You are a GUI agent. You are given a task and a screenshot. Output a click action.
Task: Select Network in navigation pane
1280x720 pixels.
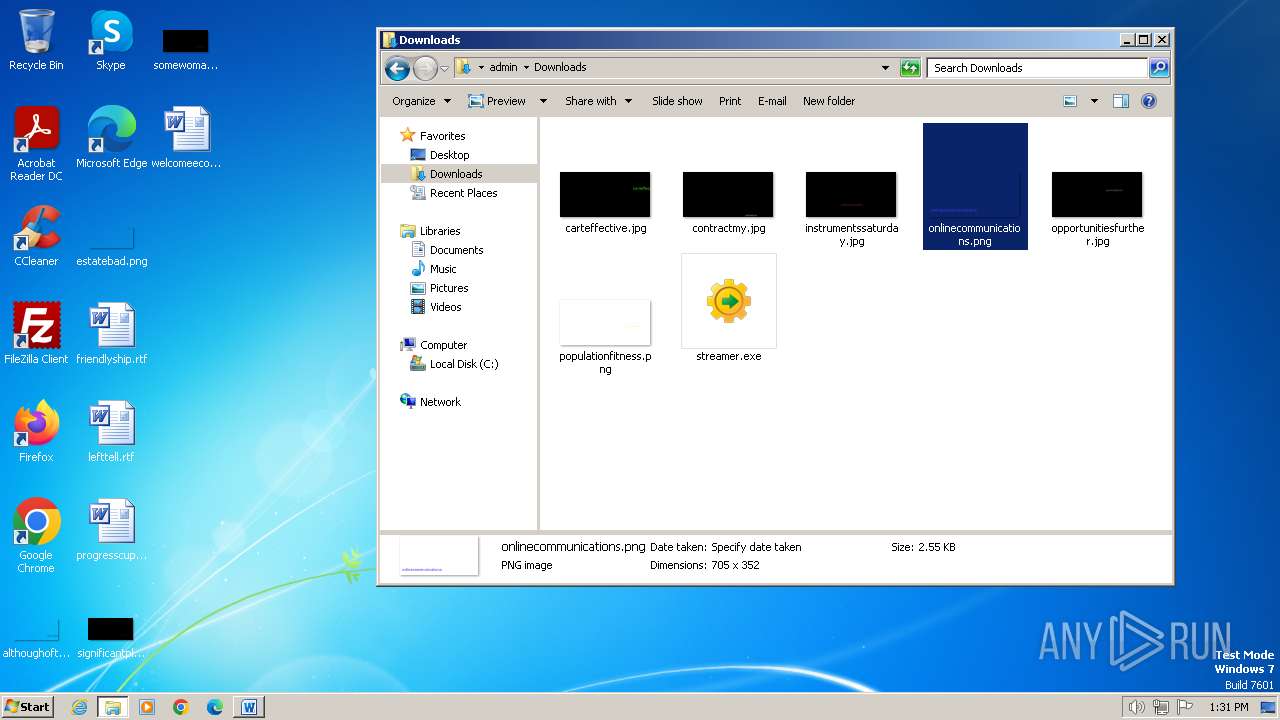tap(440, 402)
